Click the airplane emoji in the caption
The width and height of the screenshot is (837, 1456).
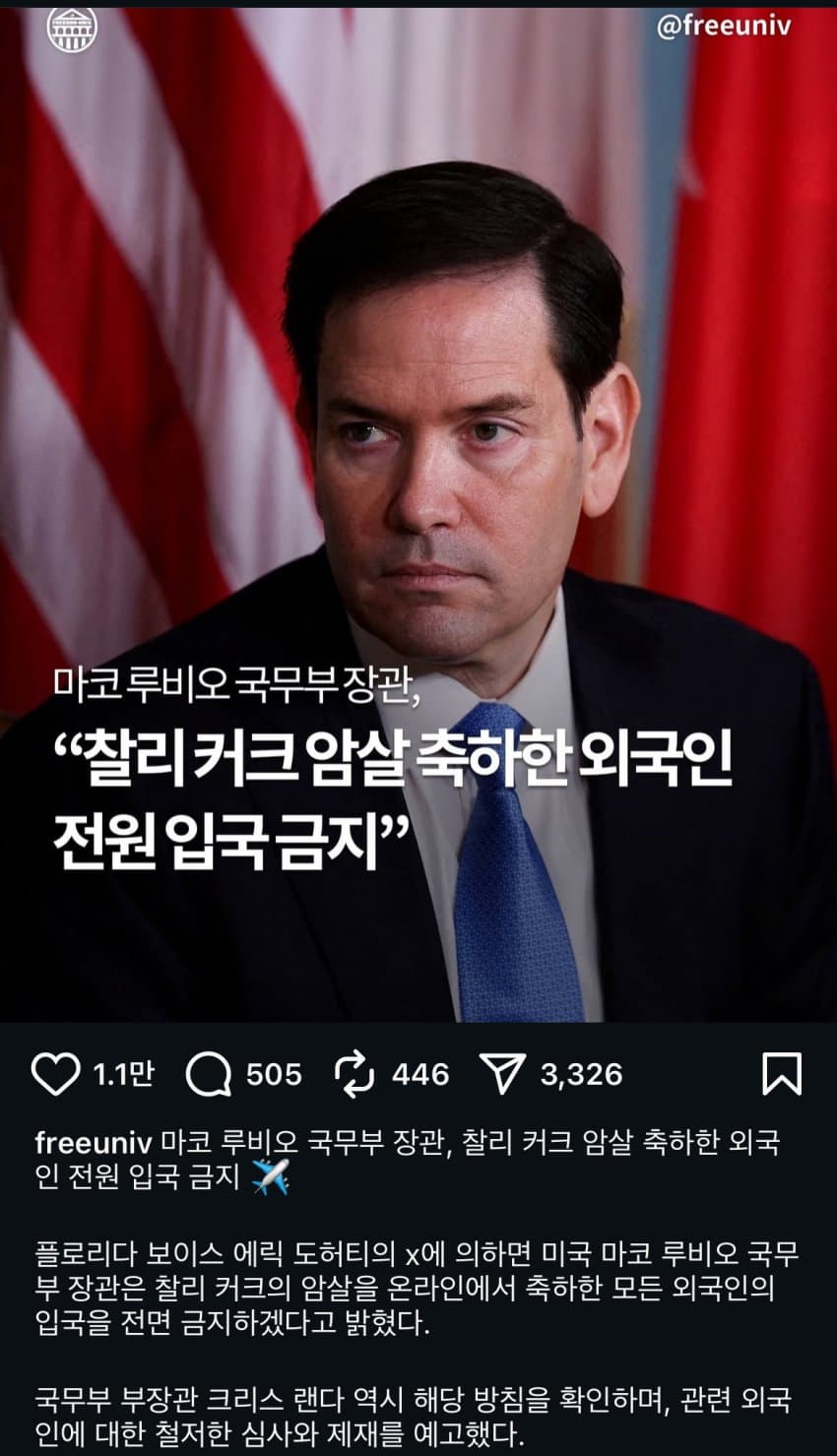(271, 1175)
